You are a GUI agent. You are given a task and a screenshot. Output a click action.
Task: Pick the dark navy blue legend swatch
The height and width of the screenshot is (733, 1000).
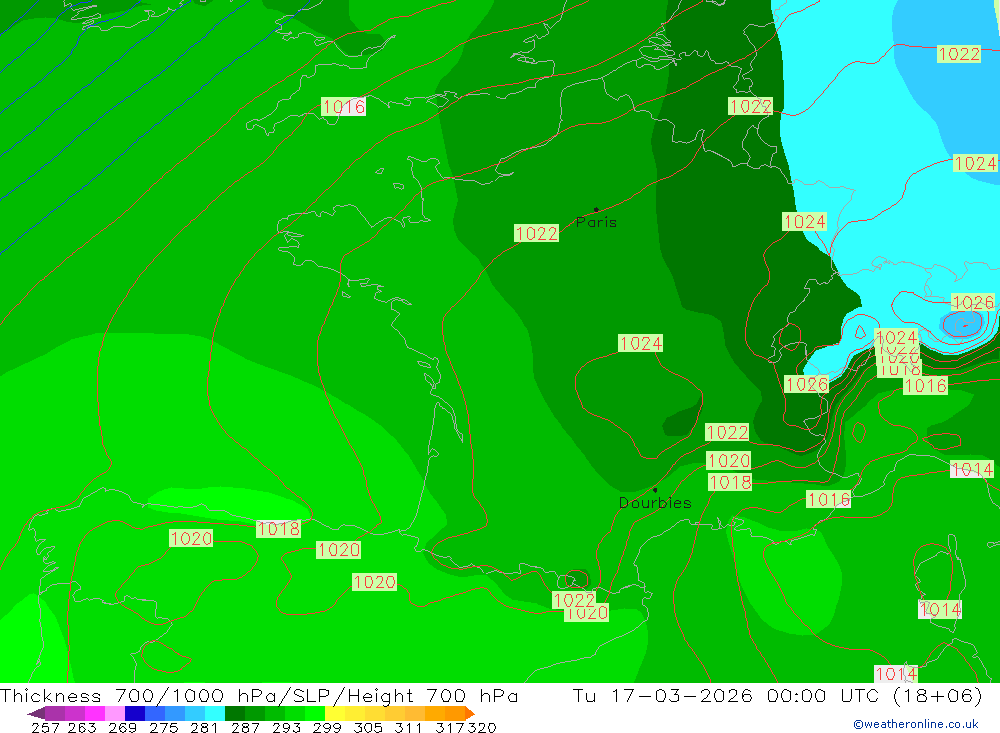coord(135,713)
